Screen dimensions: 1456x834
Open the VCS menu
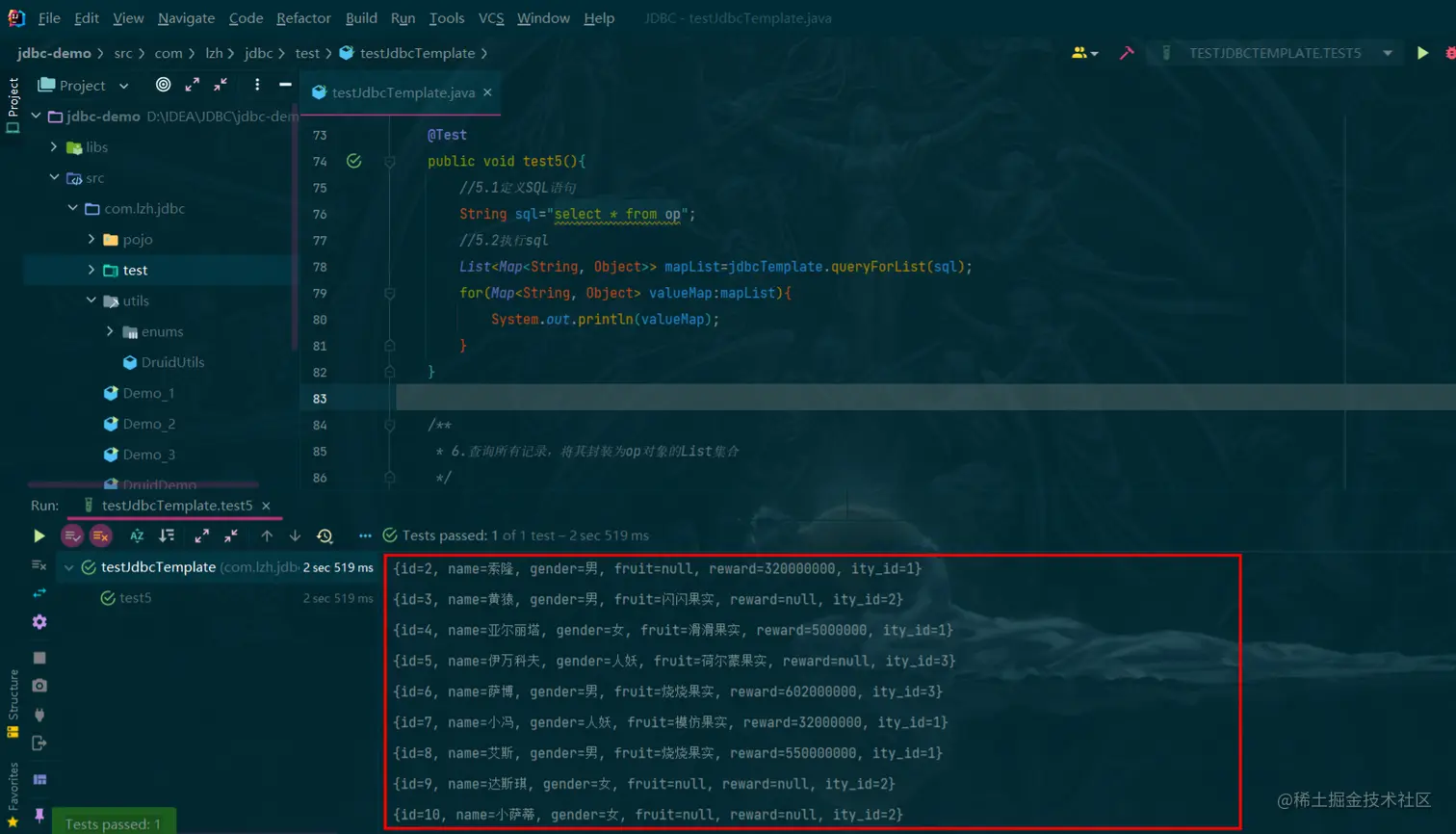pos(491,17)
